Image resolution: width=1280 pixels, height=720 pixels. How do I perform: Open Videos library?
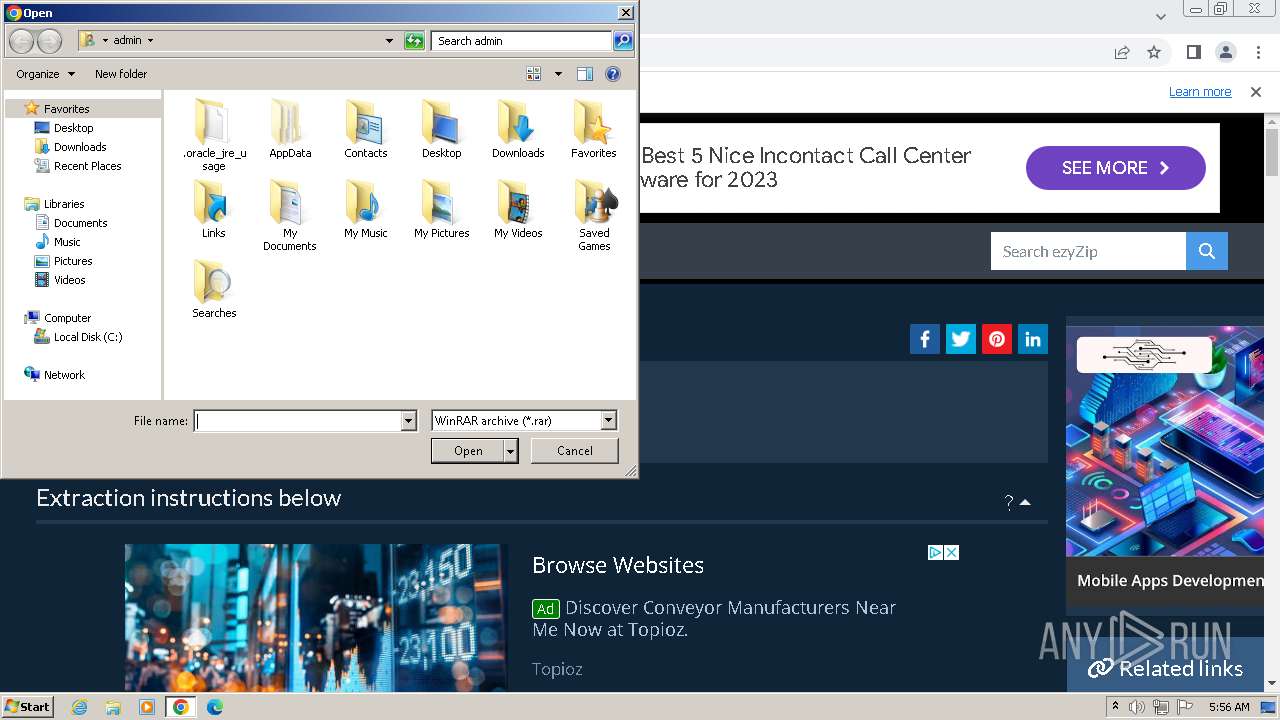pyautogui.click(x=69, y=280)
